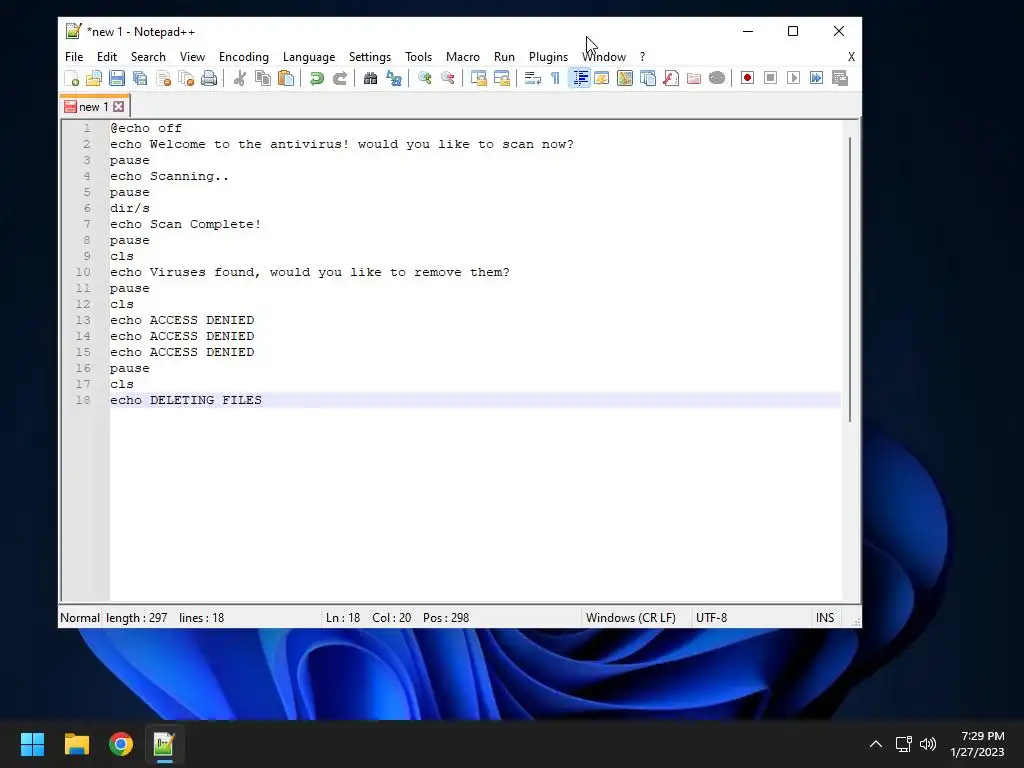Click the INS indicator in status bar
The image size is (1024, 768).
pos(825,618)
